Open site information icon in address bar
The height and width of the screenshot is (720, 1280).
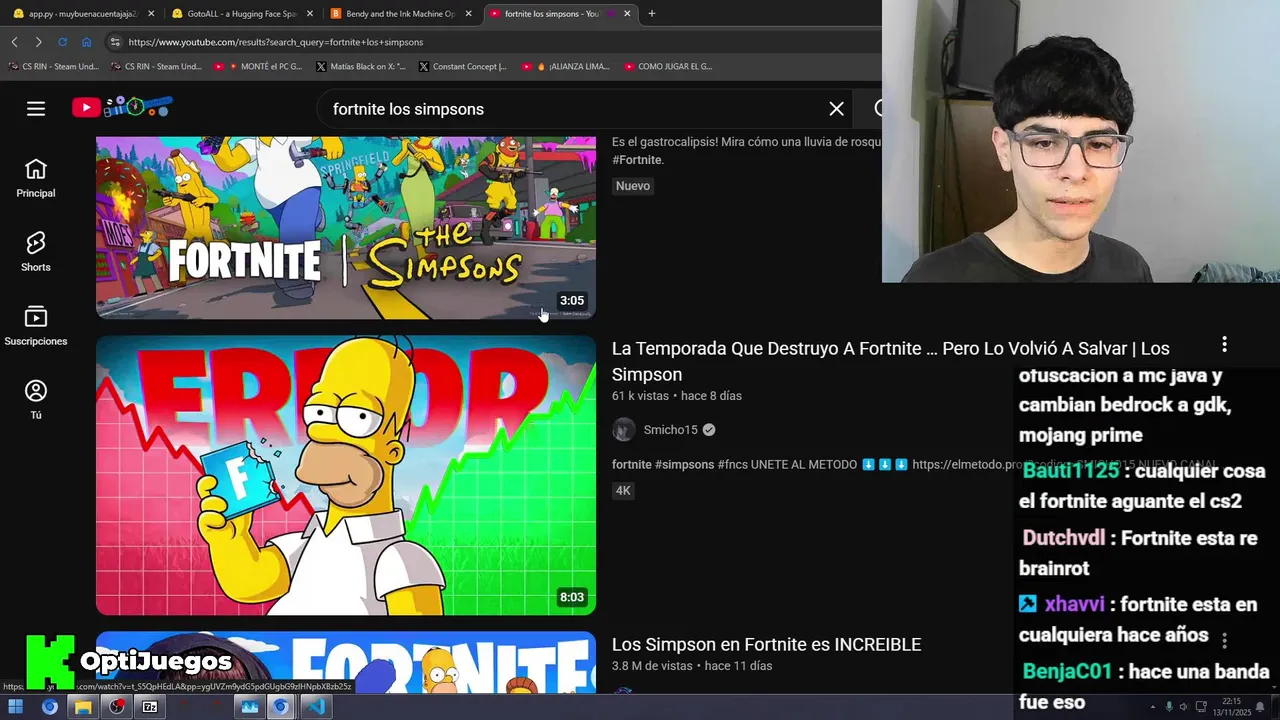click(115, 42)
